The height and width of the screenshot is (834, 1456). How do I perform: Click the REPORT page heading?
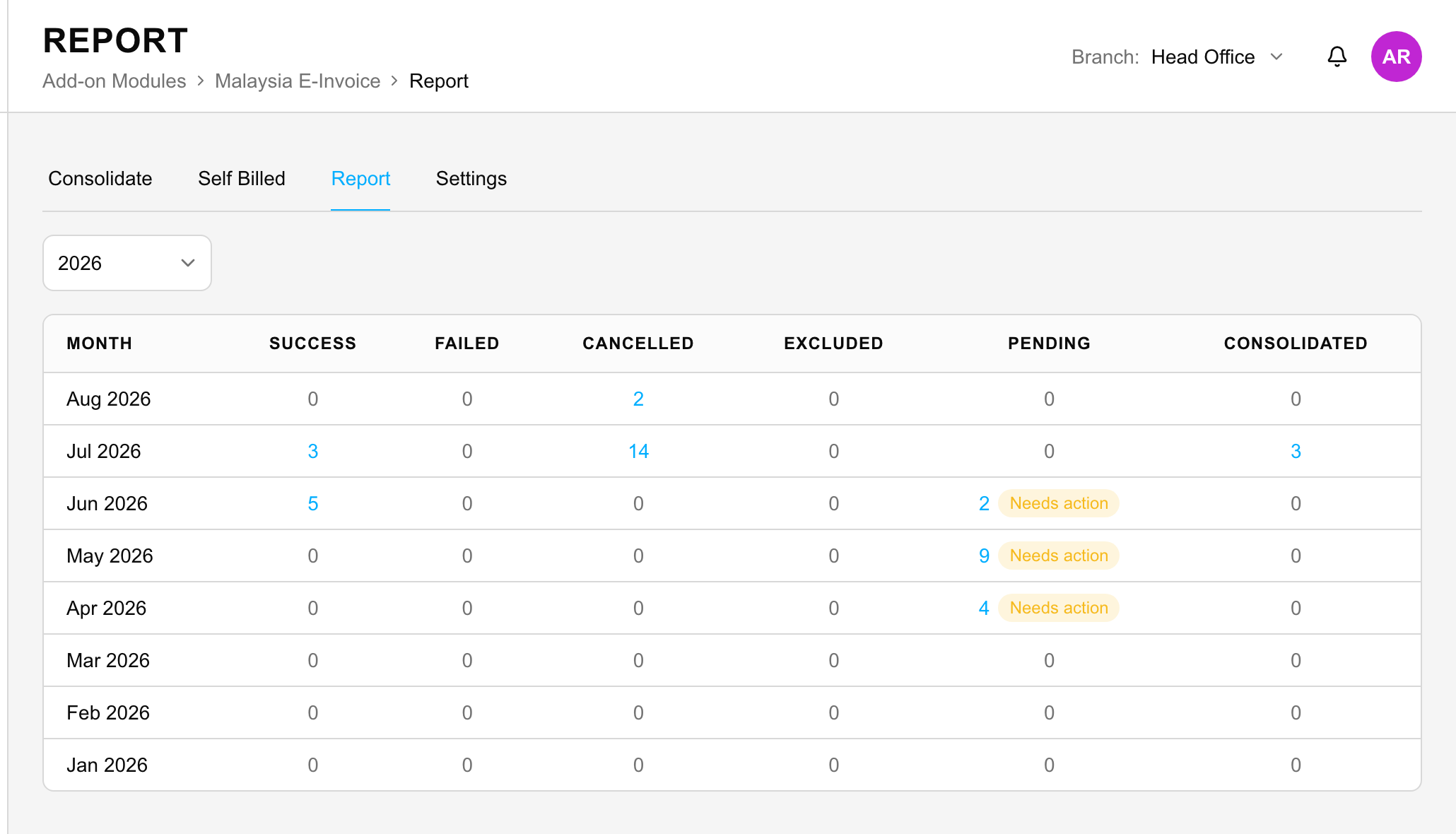115,40
